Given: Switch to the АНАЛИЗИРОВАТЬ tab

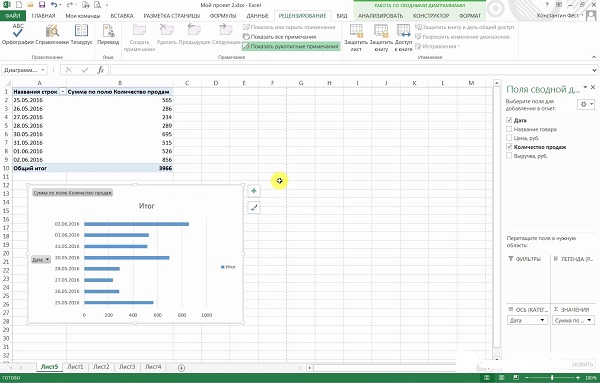Looking at the screenshot, I should (x=380, y=16).
